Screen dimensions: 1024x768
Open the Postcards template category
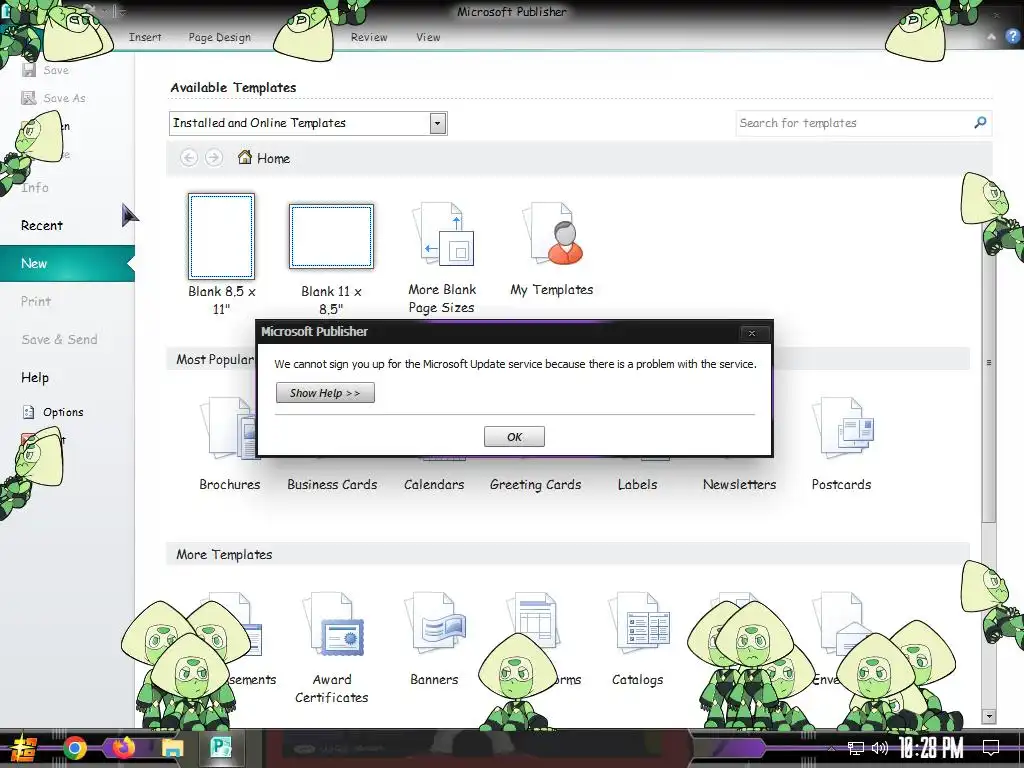841,444
